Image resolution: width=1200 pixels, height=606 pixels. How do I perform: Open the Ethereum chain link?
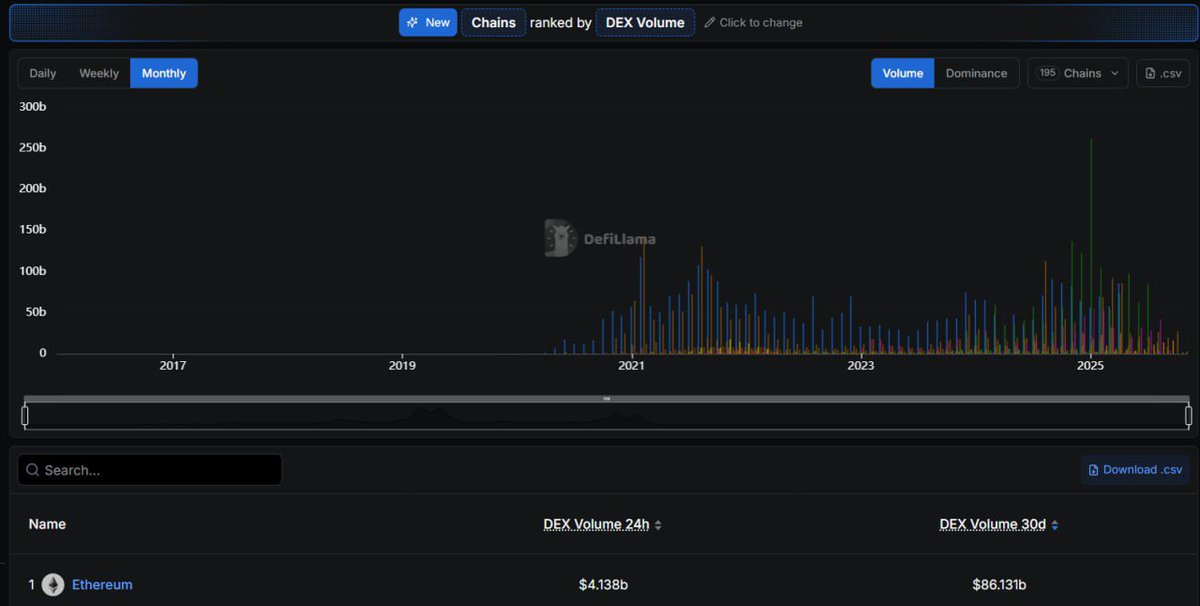(102, 585)
